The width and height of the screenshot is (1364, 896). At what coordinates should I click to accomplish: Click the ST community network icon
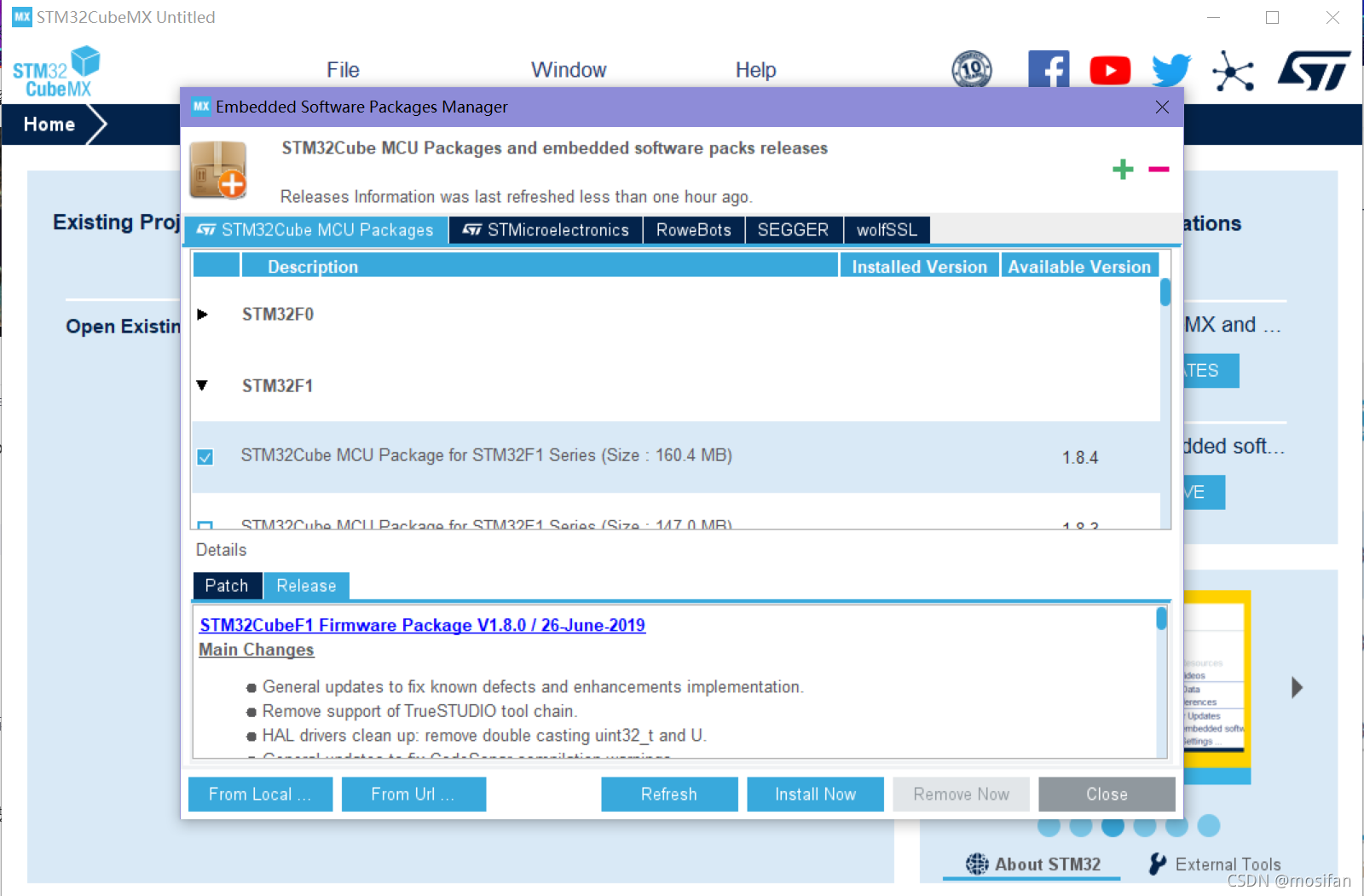[x=1233, y=71]
